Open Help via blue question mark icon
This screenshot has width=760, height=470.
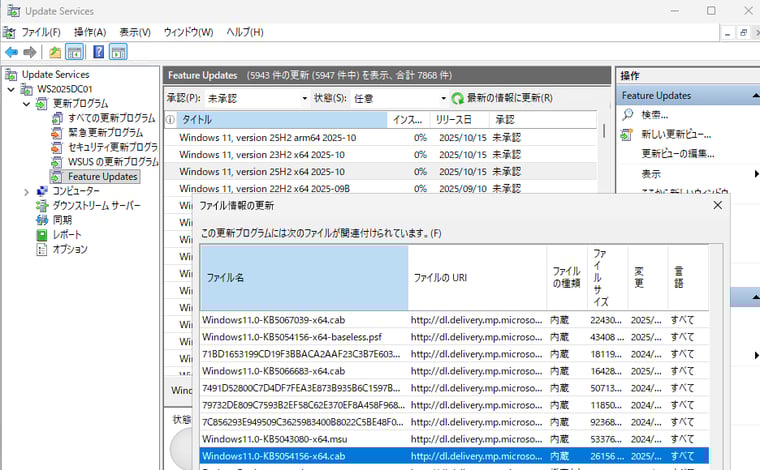tap(98, 52)
